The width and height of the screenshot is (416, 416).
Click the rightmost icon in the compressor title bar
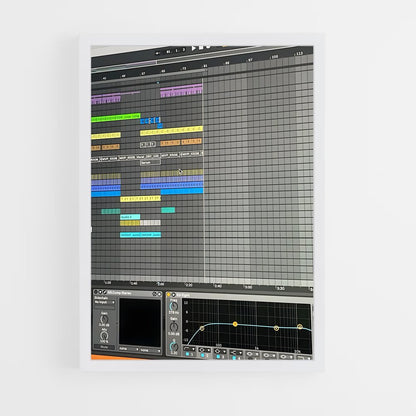point(159,294)
